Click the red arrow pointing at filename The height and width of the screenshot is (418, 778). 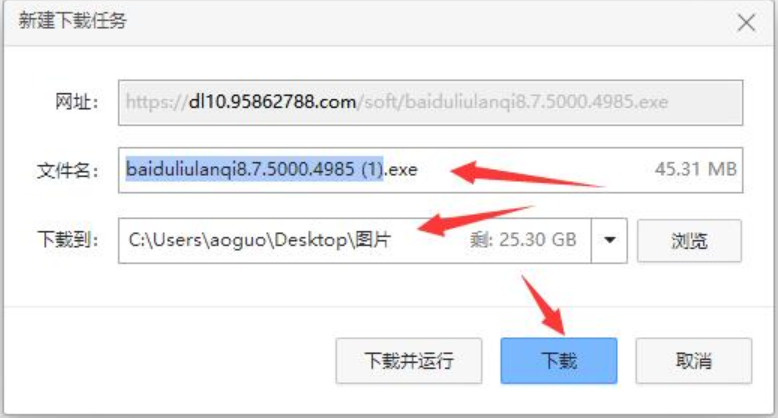526,174
